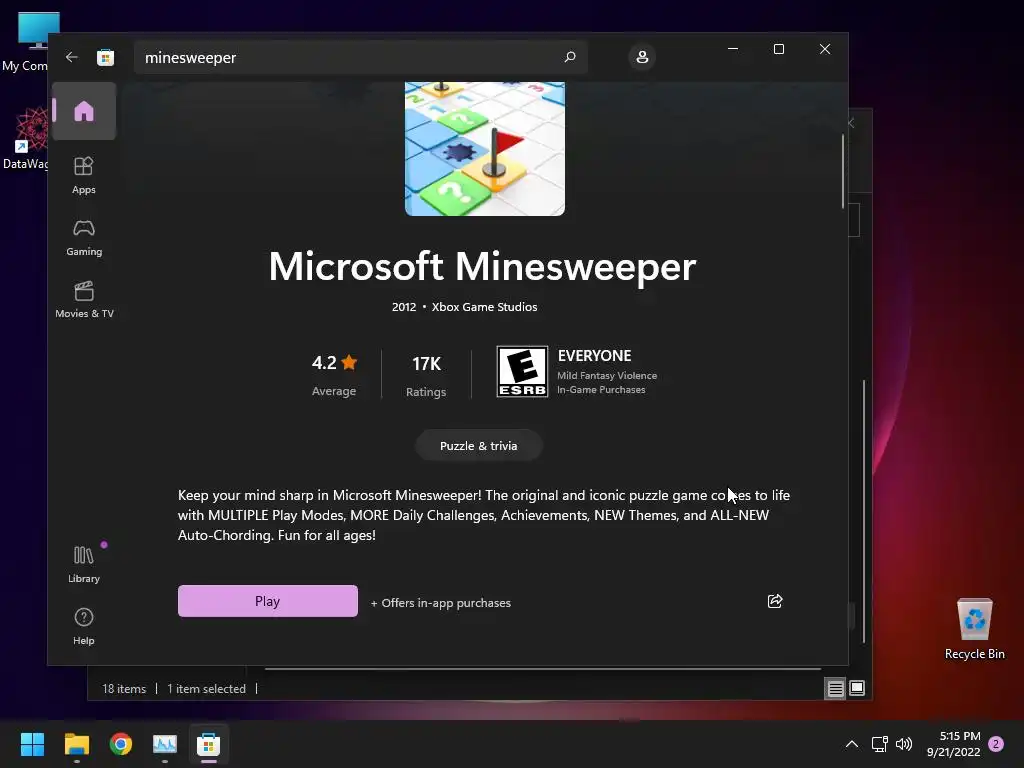Minimize the Microsoft Store window
Image resolution: width=1024 pixels, height=768 pixels.
(733, 49)
